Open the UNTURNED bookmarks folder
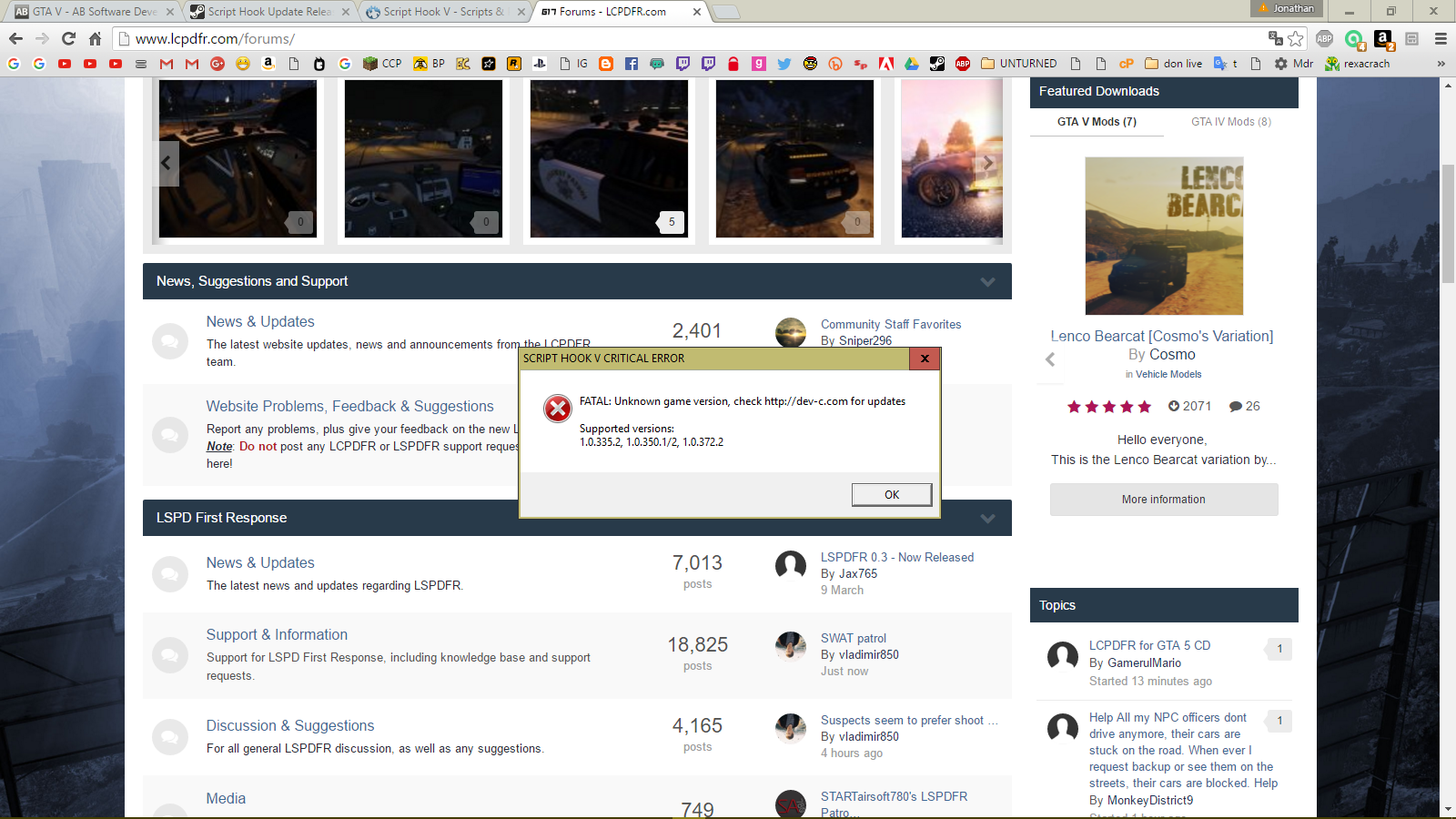 [1018, 64]
